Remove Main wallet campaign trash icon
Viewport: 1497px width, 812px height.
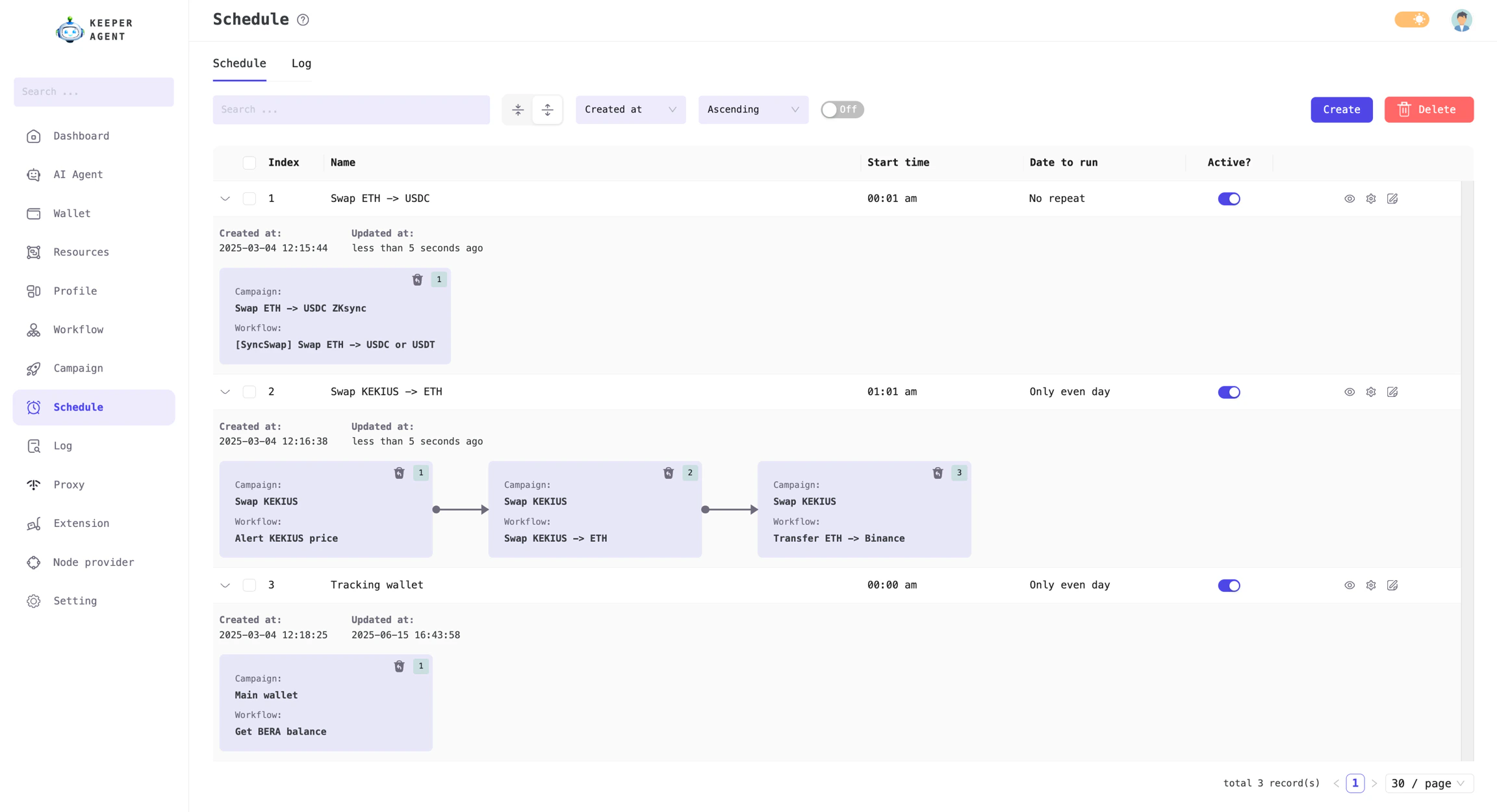pyautogui.click(x=399, y=666)
